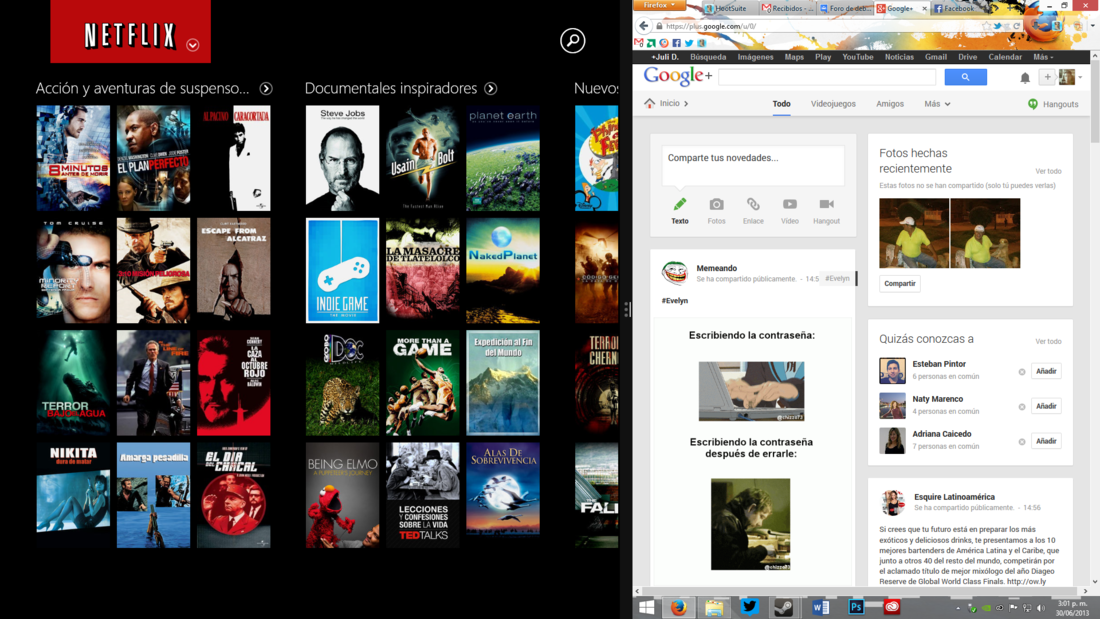Open the Netflix search icon
Viewport: 1100px width, 619px height.
click(x=572, y=41)
